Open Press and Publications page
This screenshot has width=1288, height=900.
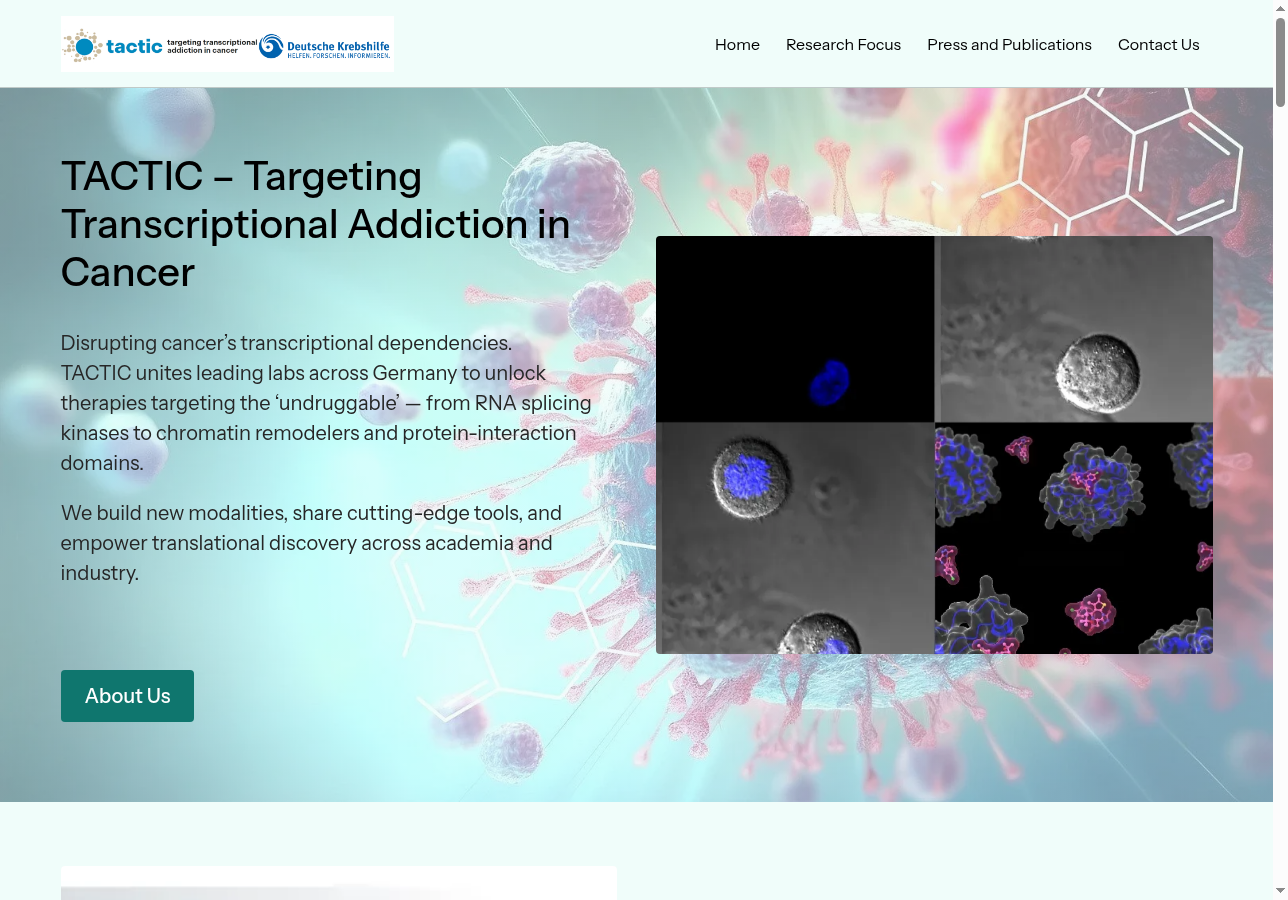(x=1009, y=45)
